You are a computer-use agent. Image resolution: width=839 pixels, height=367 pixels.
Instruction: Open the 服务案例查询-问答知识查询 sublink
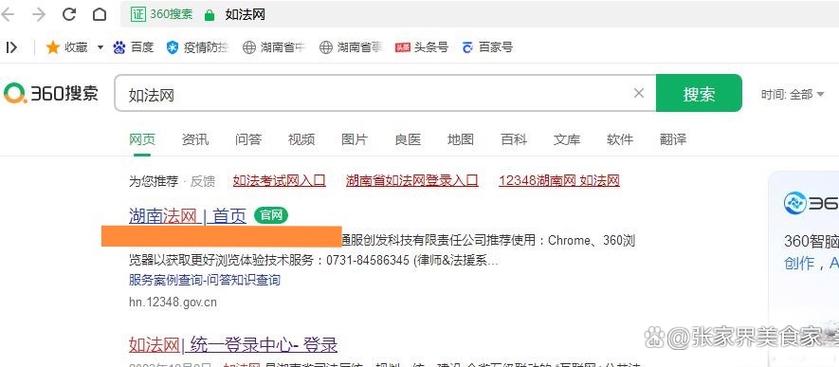[204, 280]
